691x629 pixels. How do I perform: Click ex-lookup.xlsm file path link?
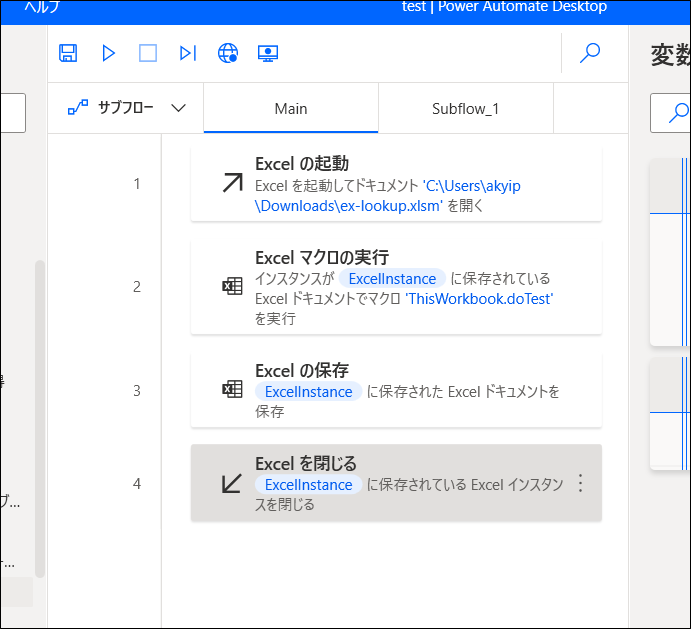[388, 196]
